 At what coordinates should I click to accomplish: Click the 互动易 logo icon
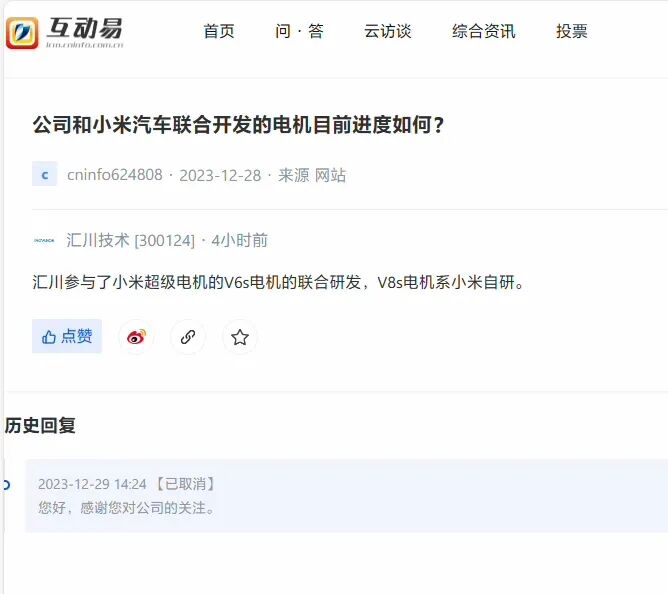(x=22, y=33)
